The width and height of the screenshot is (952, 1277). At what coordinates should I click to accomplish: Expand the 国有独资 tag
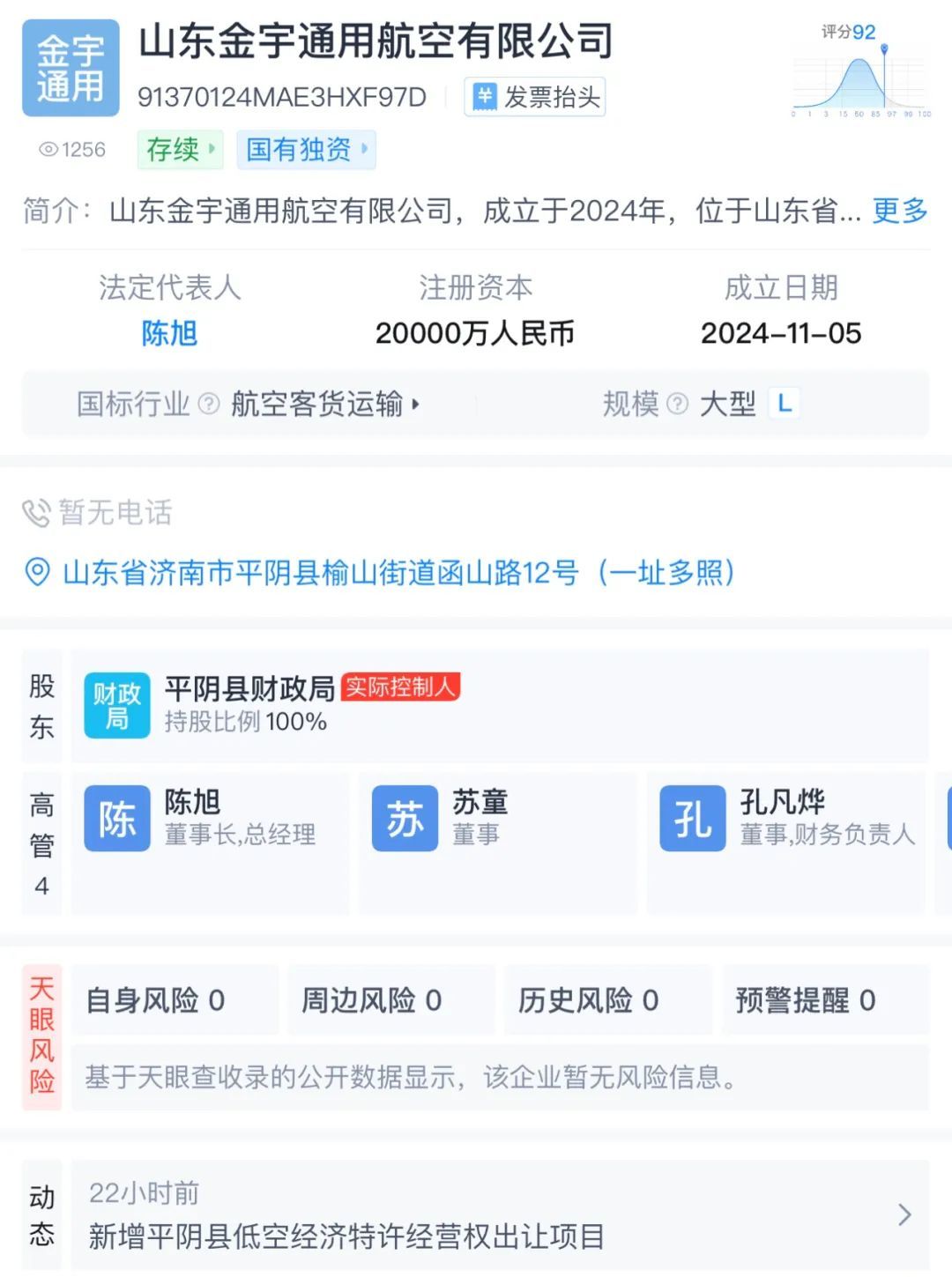pyautogui.click(x=306, y=150)
